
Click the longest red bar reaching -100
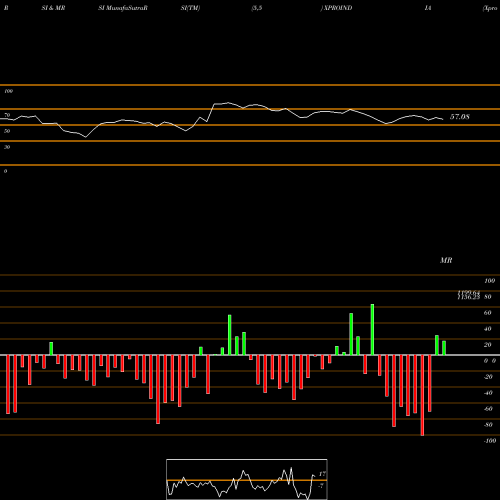click(422, 395)
